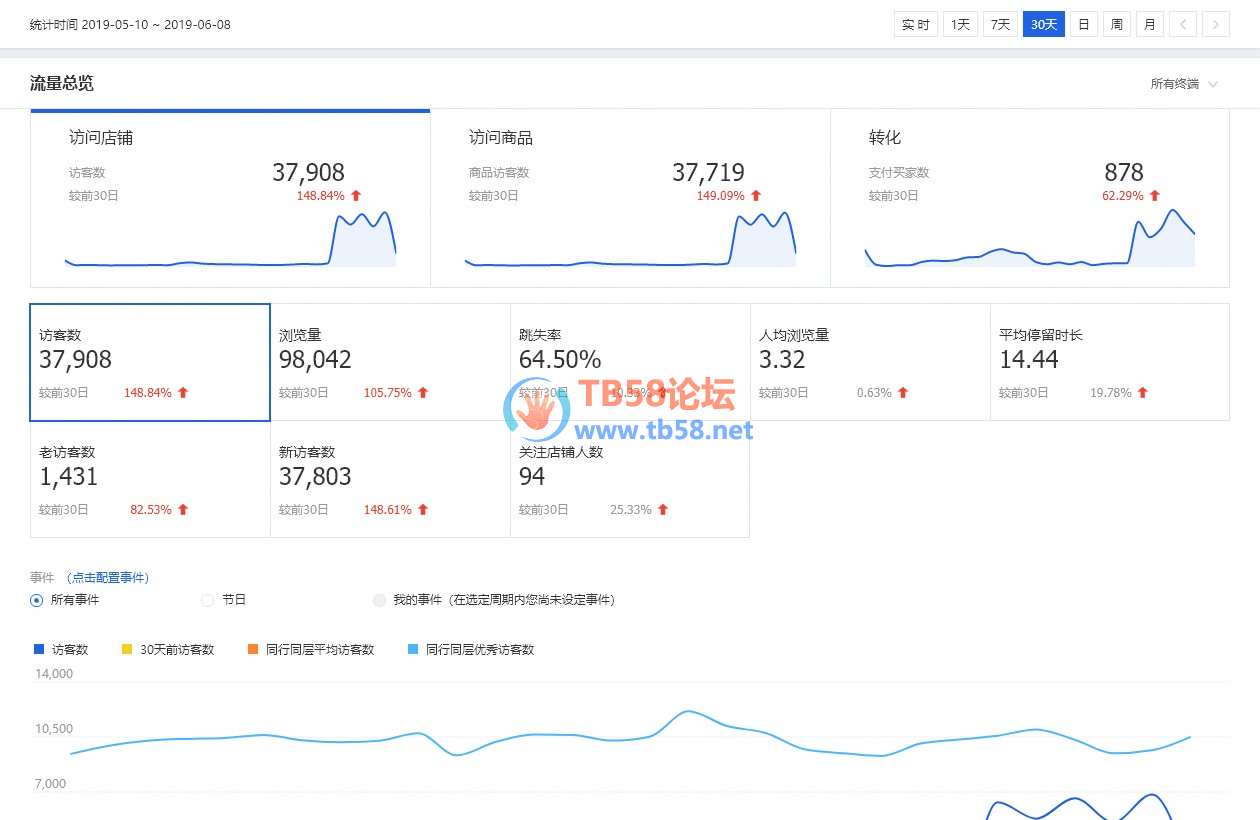Click the orange 同行同层平均访客数 legend icon
Image resolution: width=1260 pixels, height=820 pixels.
[252, 649]
